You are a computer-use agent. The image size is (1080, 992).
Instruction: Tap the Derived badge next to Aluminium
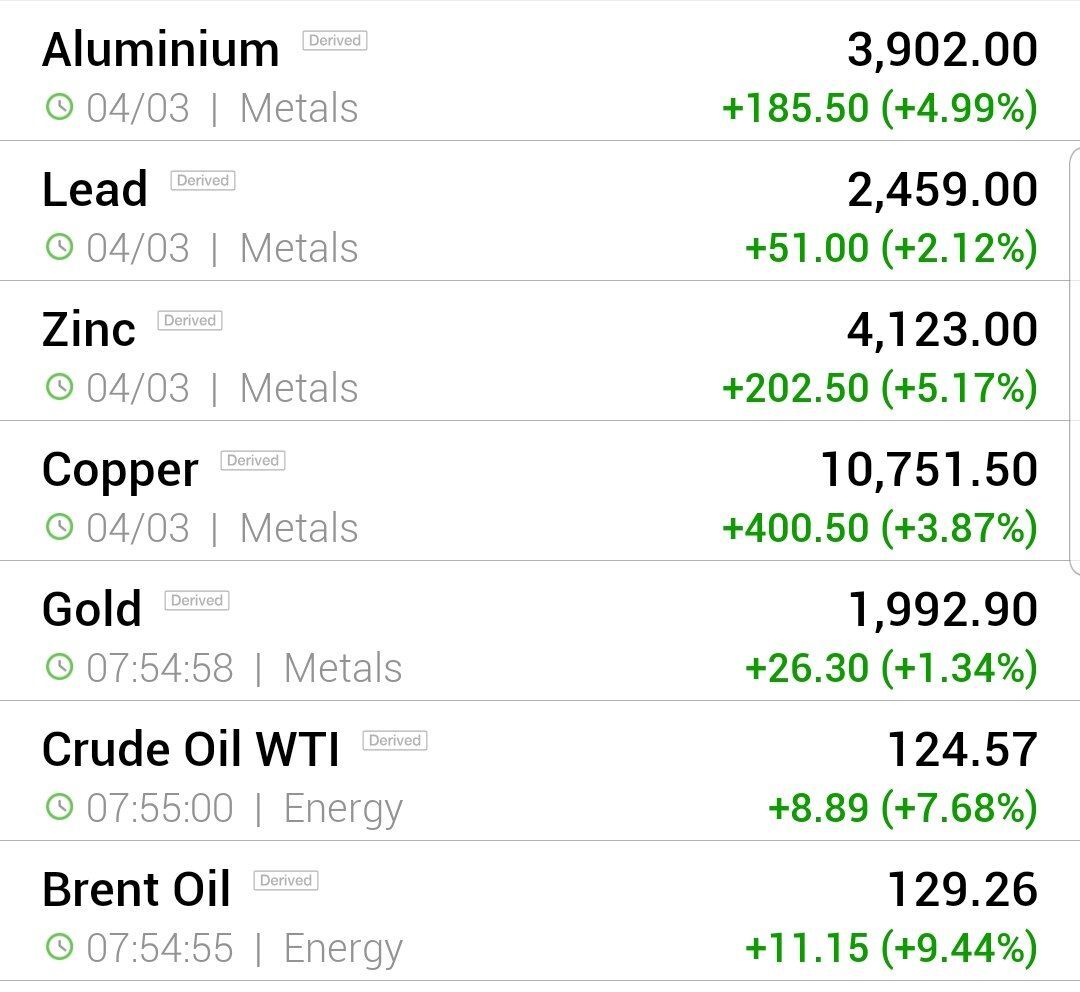(335, 41)
